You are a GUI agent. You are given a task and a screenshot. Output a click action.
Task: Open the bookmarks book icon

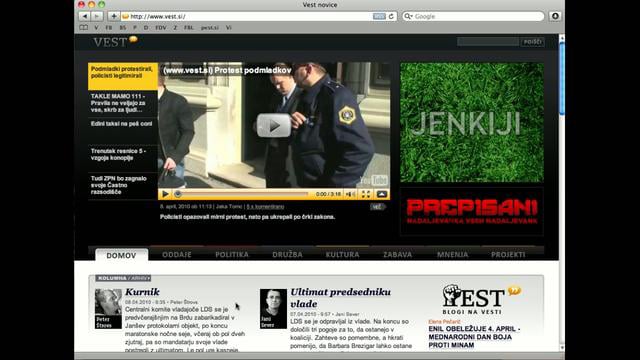tap(84, 28)
